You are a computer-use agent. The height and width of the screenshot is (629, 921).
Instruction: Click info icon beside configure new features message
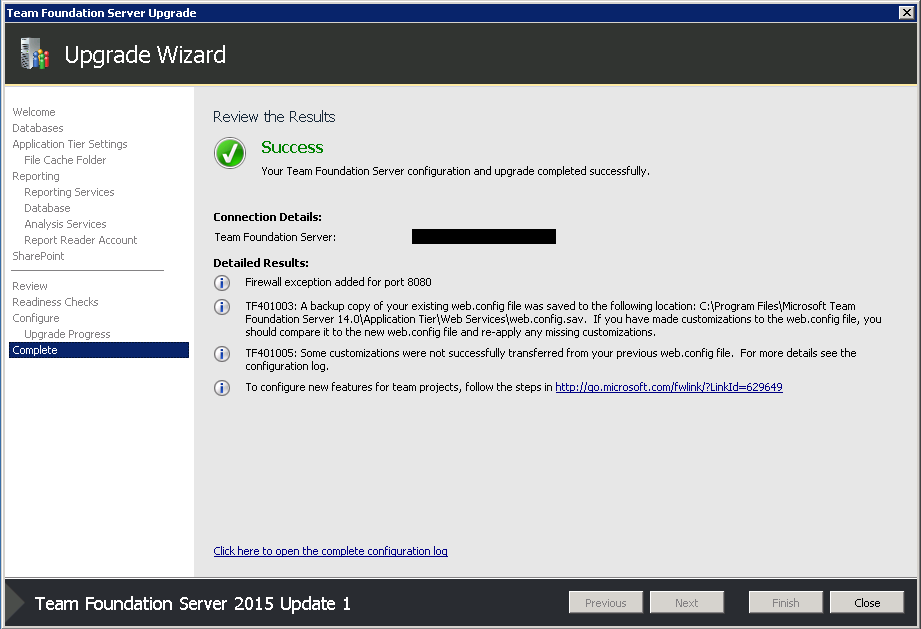click(x=222, y=388)
